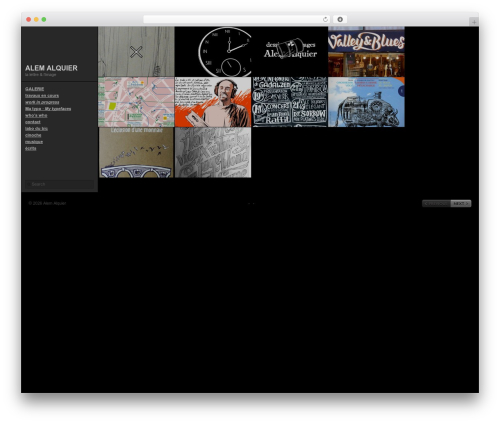The image size is (500, 423).
Task: Click the yellow minimize window button
Action: (36, 19)
